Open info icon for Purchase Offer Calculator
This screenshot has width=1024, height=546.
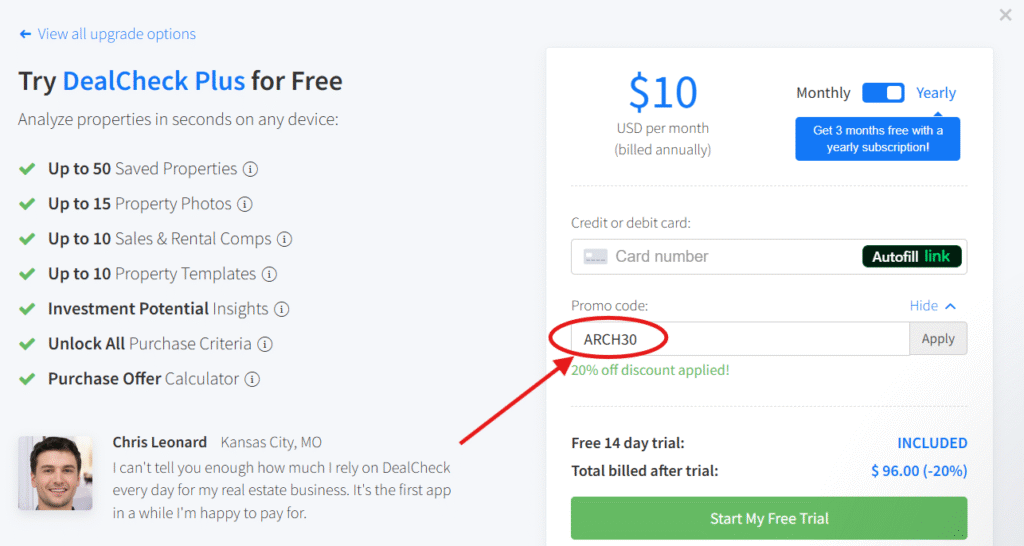(x=253, y=379)
